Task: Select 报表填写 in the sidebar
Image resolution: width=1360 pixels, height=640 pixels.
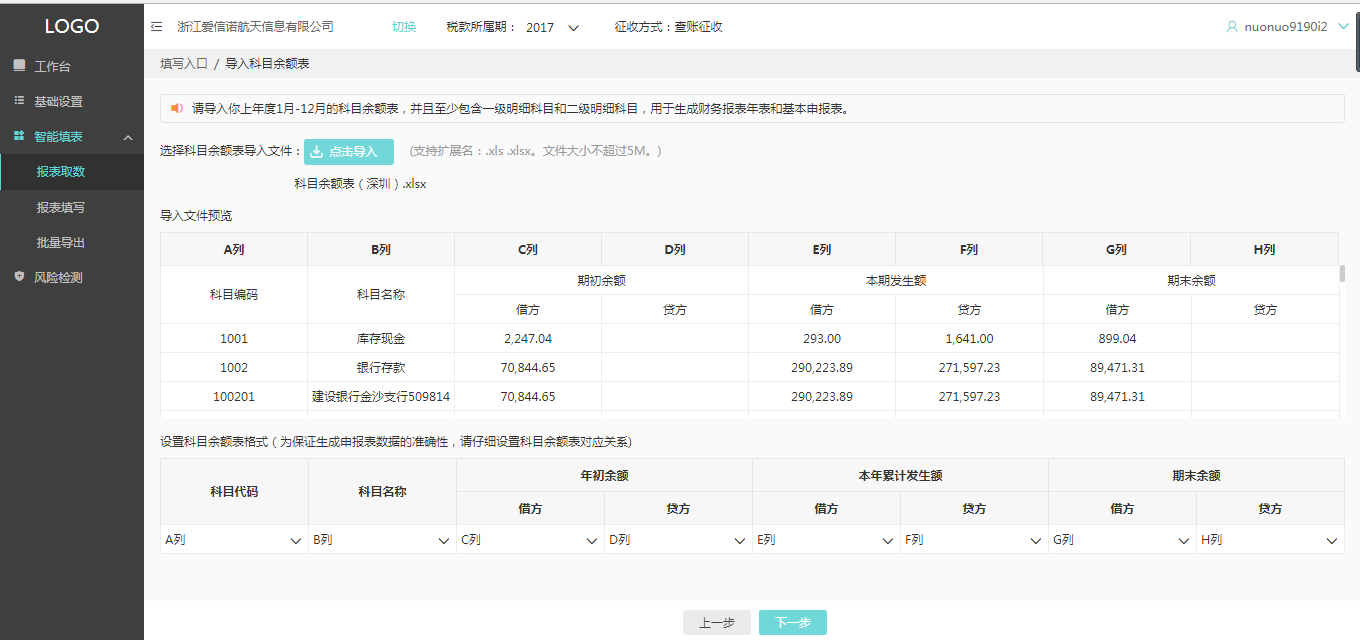Action: point(61,207)
